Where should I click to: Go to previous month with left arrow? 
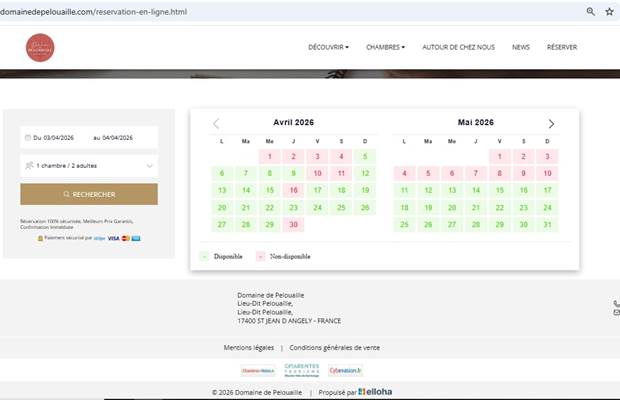[x=216, y=124]
